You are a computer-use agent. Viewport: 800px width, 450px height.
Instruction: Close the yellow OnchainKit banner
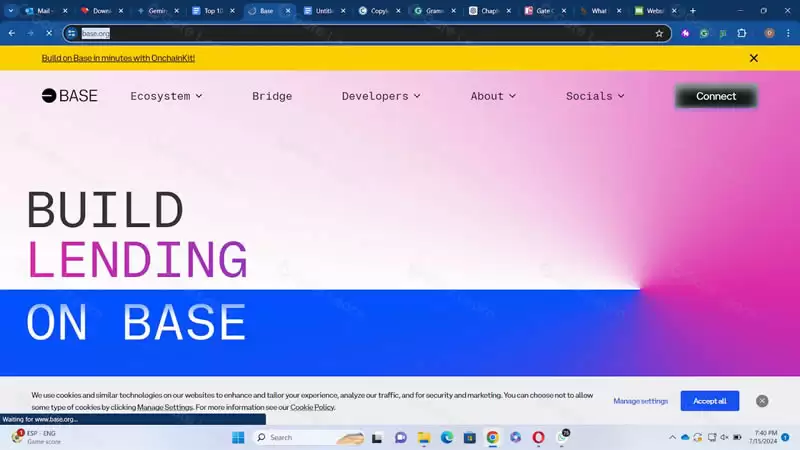point(754,58)
